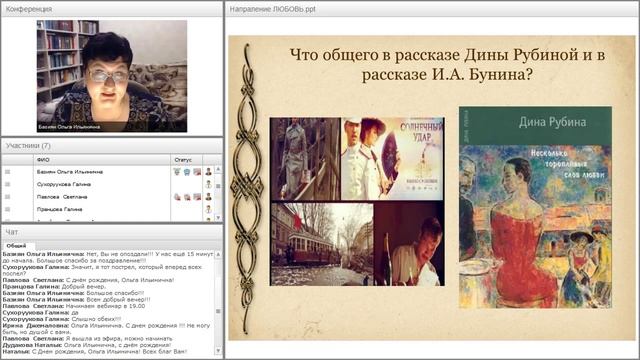Click the chat scroll-down arrow

coord(218,350)
